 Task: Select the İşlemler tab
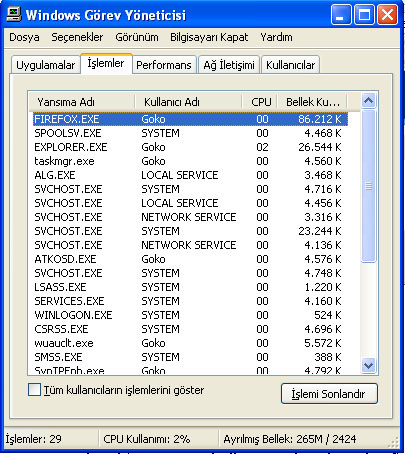pos(106,63)
